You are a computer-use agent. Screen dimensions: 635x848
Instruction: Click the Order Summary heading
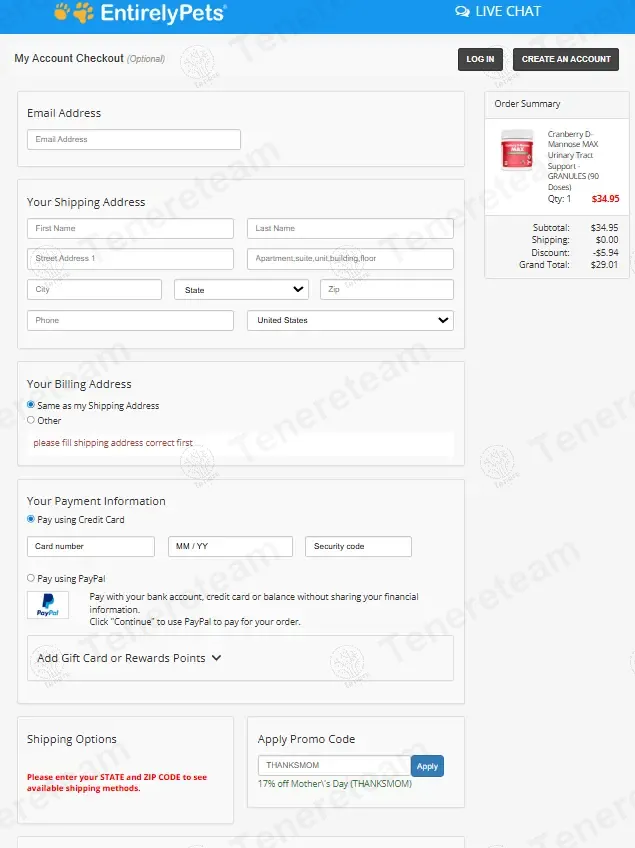point(527,104)
